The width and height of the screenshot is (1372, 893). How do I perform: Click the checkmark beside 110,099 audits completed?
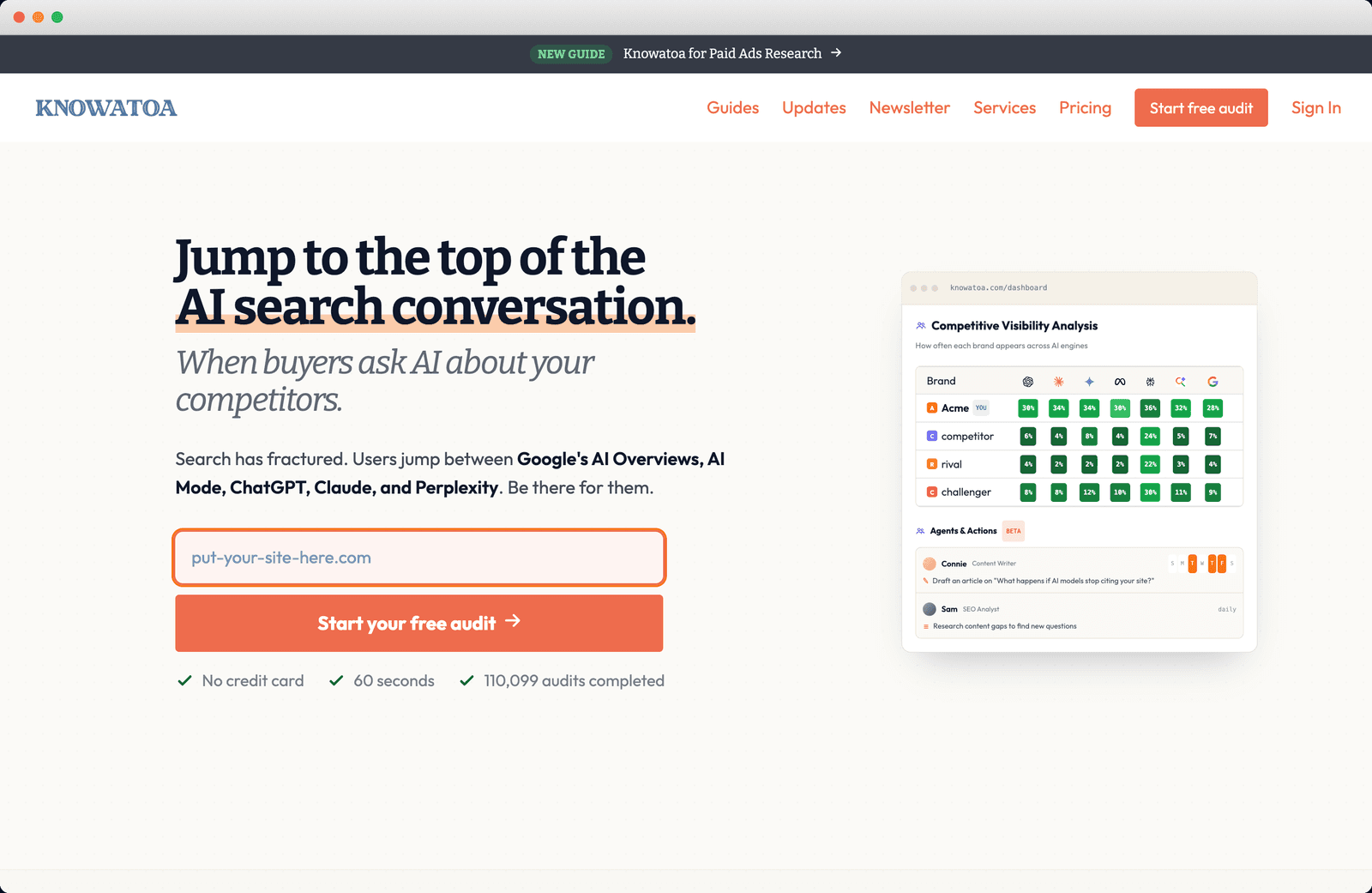click(466, 680)
